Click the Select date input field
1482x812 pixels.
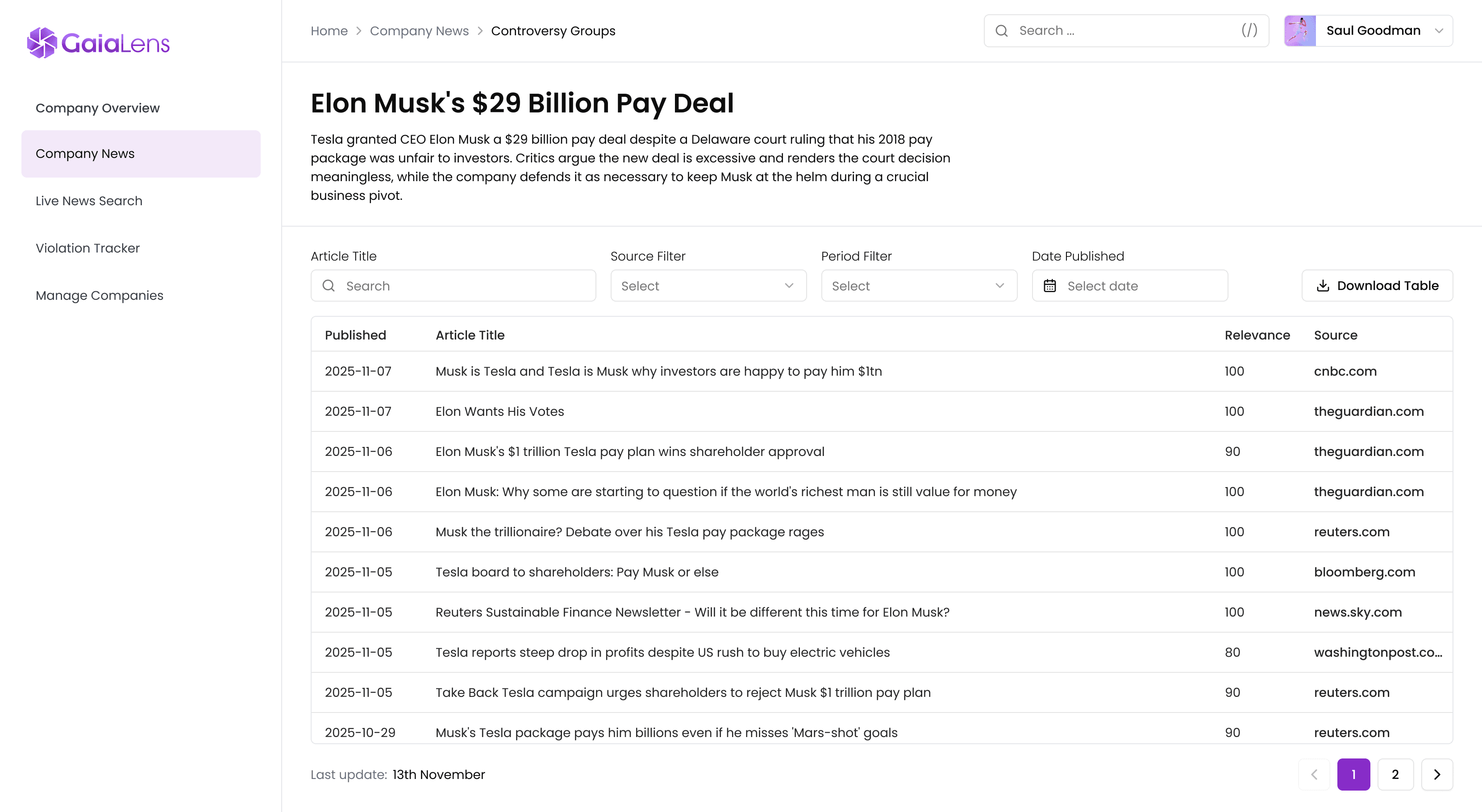1130,286
